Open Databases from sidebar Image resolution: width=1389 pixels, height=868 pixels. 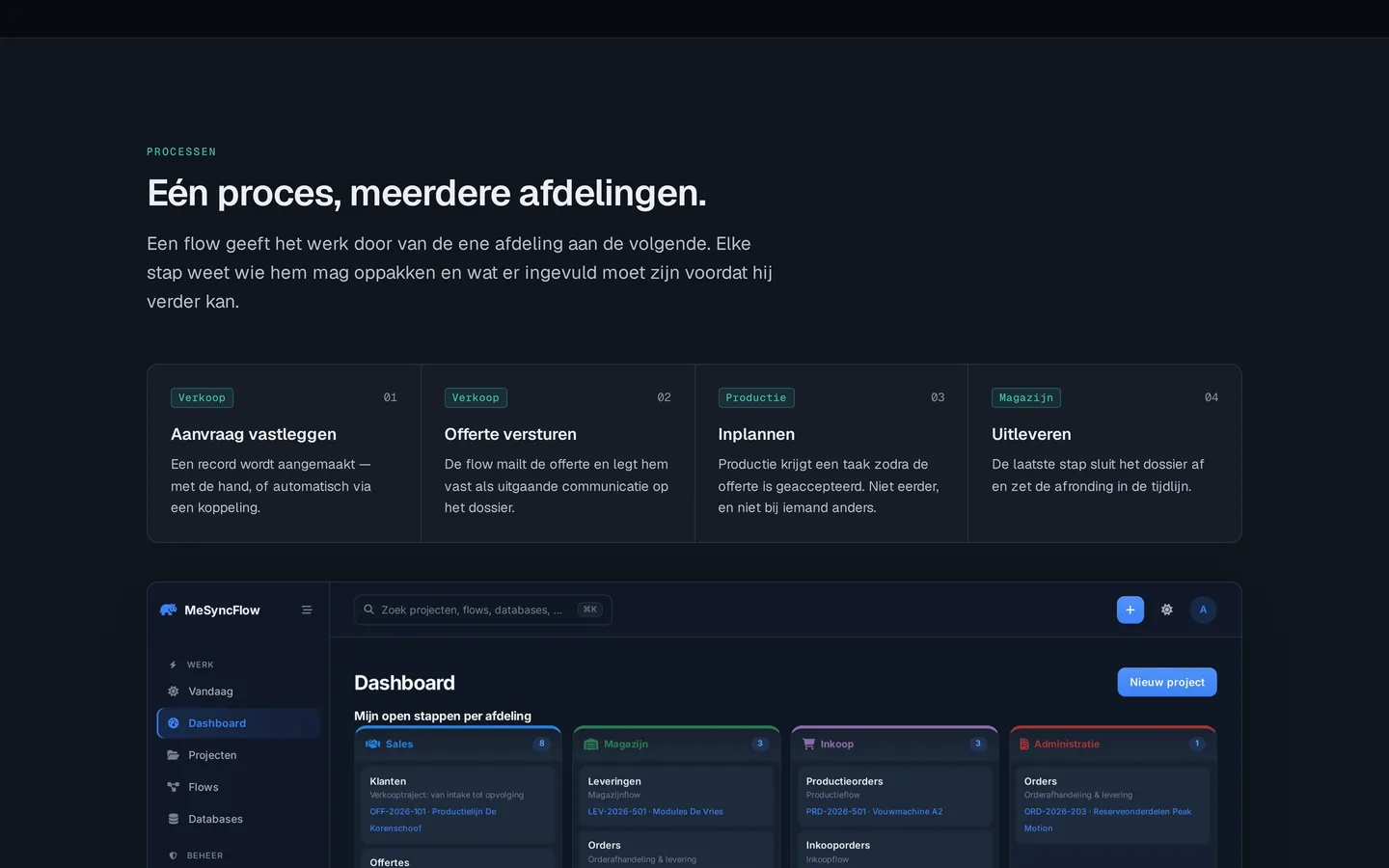coord(238,819)
